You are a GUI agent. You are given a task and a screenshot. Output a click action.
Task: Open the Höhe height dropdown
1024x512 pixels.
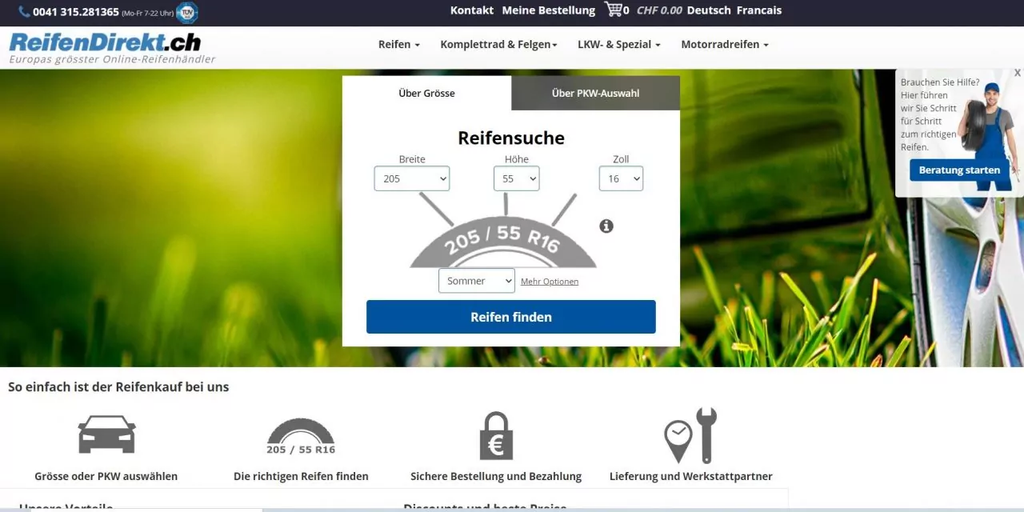coord(516,178)
